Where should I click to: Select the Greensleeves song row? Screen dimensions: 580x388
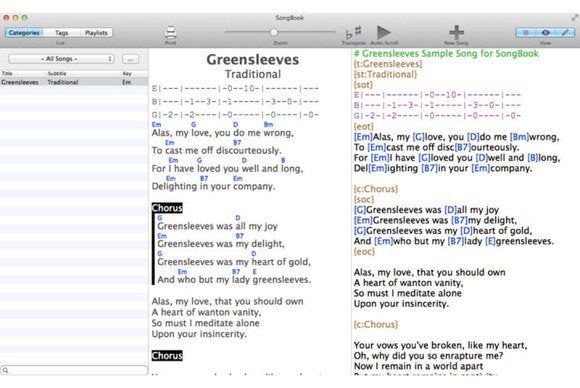[x=74, y=82]
